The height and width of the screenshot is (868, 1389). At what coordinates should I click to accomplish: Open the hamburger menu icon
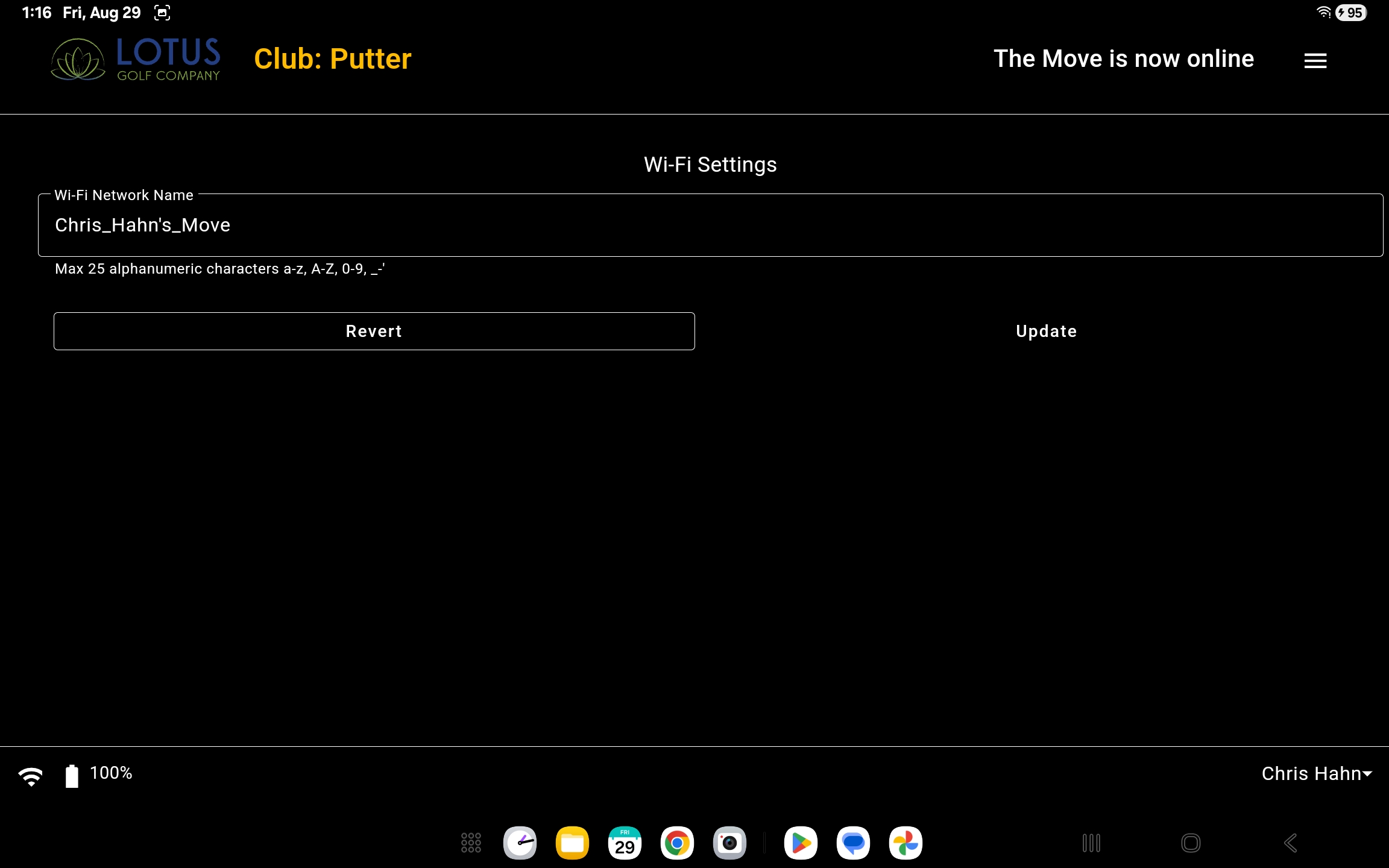point(1315,60)
